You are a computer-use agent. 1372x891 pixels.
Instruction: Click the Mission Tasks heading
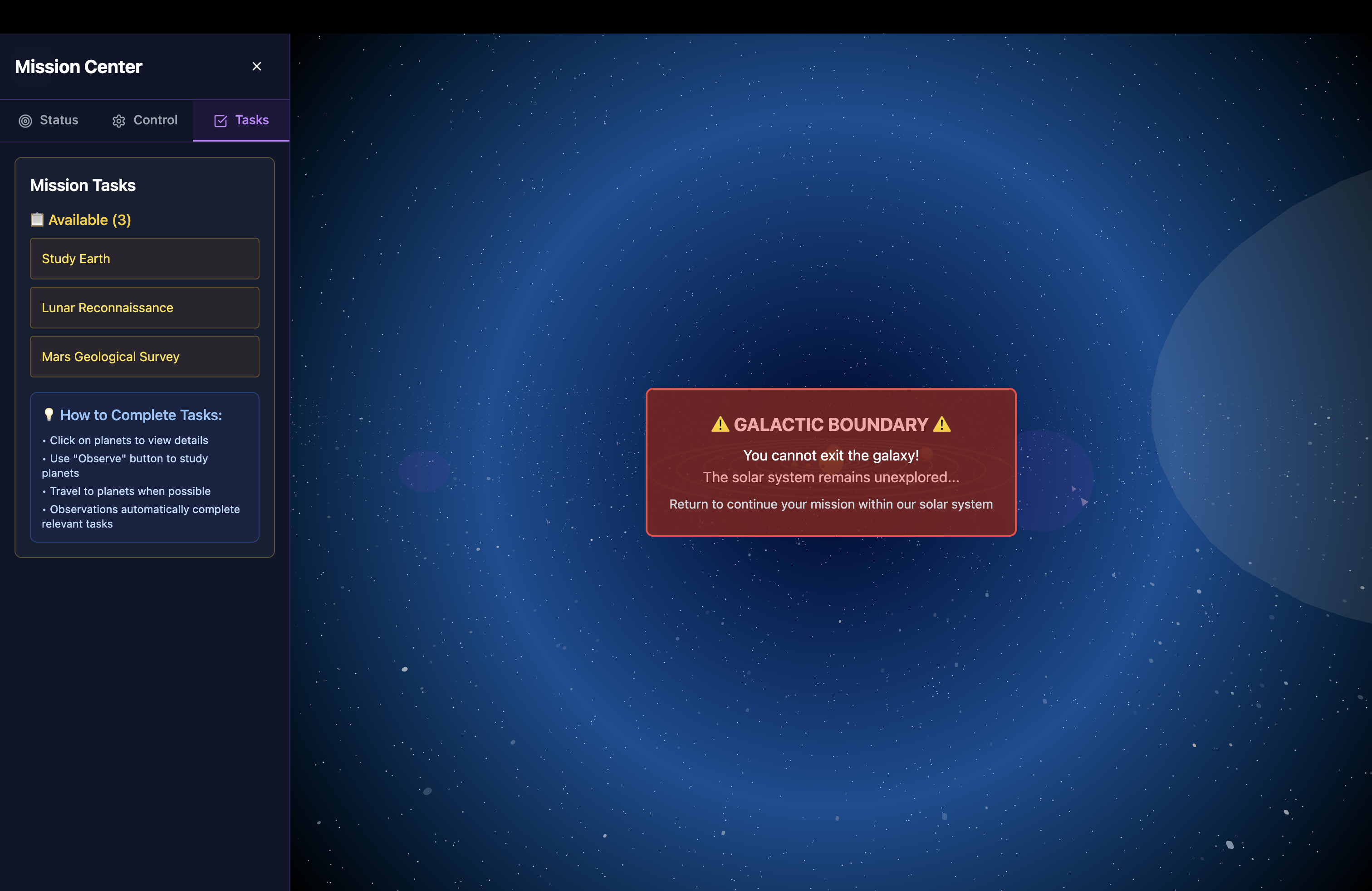click(83, 185)
